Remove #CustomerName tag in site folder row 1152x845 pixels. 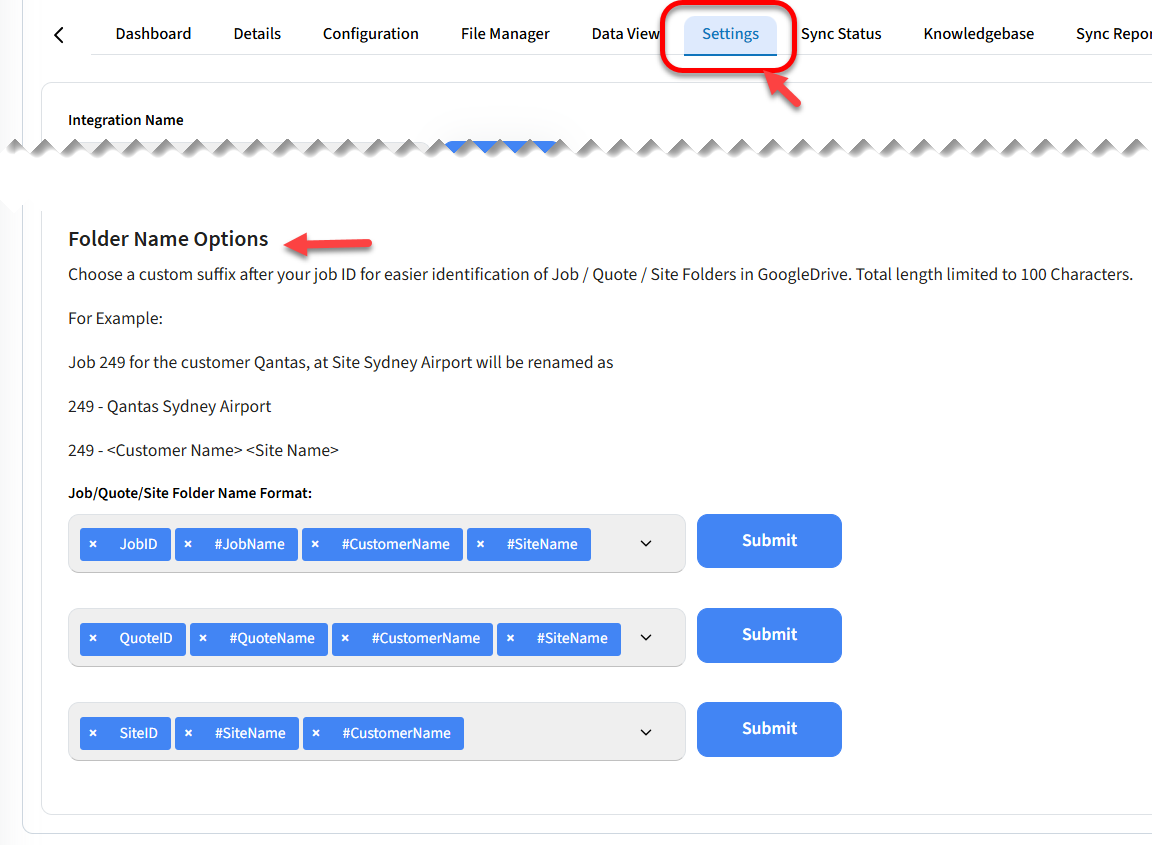click(x=316, y=733)
